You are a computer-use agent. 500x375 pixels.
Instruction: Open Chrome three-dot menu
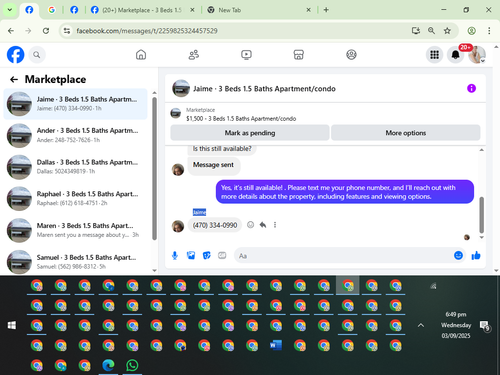point(489,31)
